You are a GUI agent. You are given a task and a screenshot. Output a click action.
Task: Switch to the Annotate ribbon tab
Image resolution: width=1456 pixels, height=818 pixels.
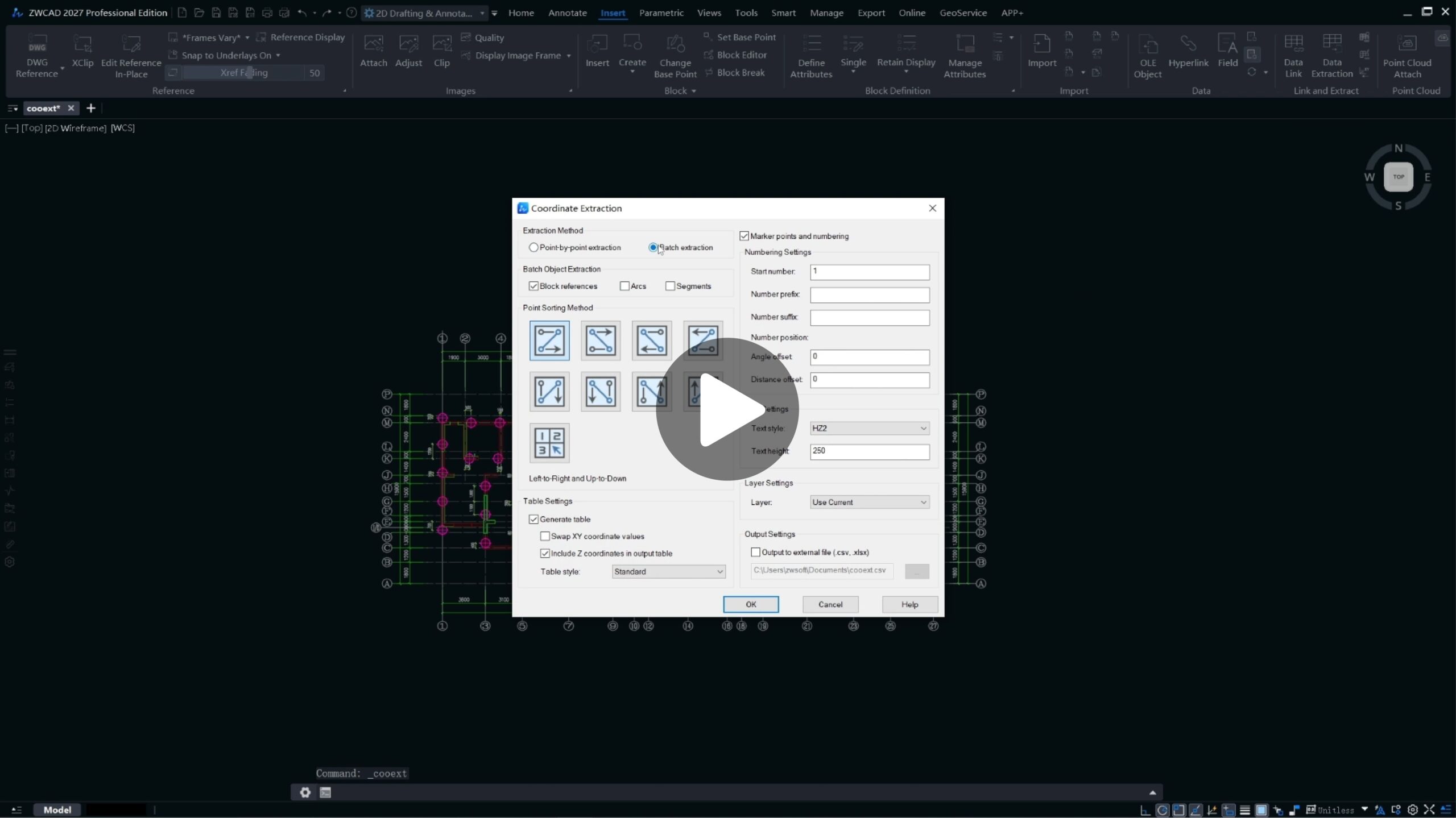(x=567, y=13)
